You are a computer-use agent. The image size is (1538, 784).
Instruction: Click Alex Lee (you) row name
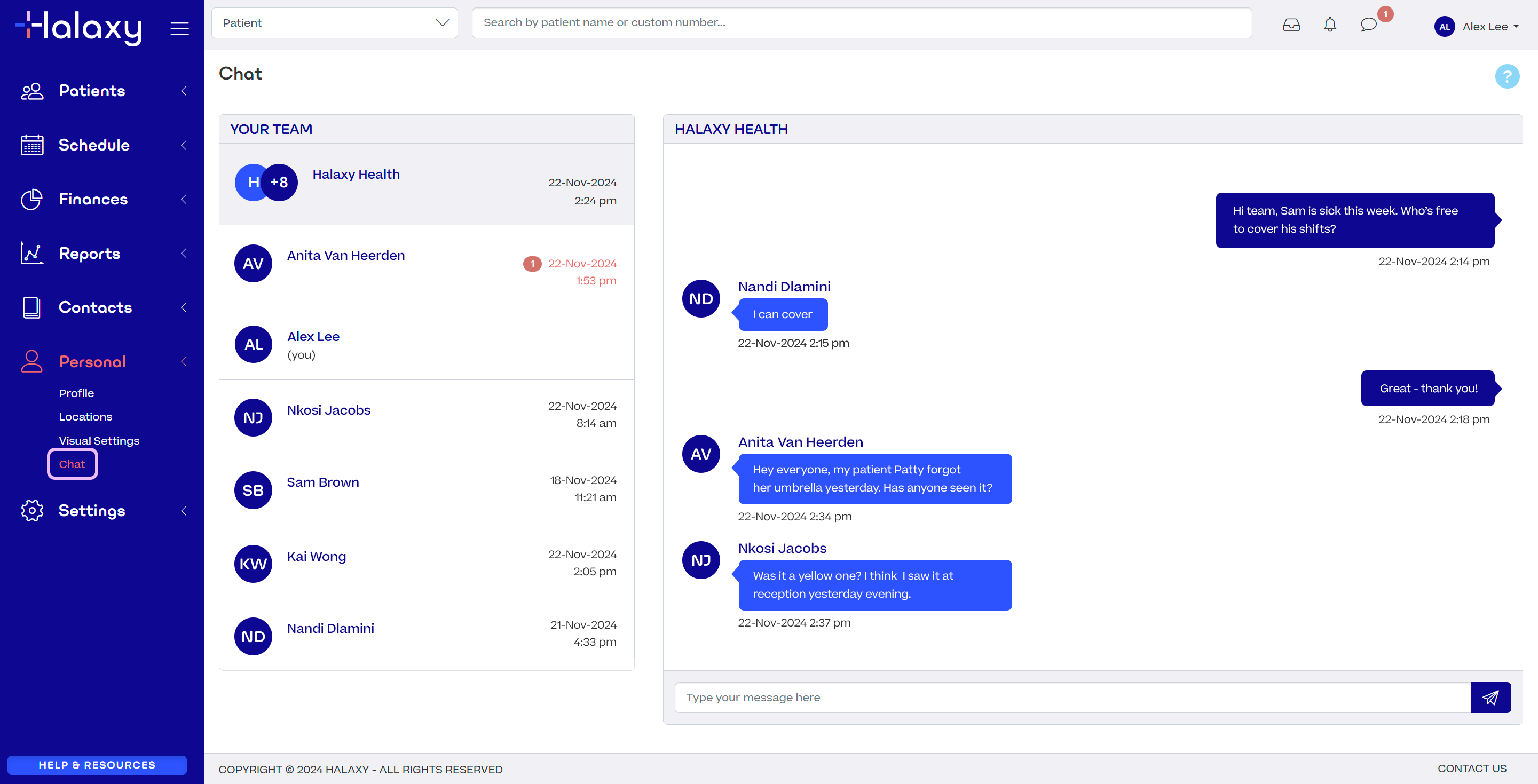pyautogui.click(x=313, y=336)
